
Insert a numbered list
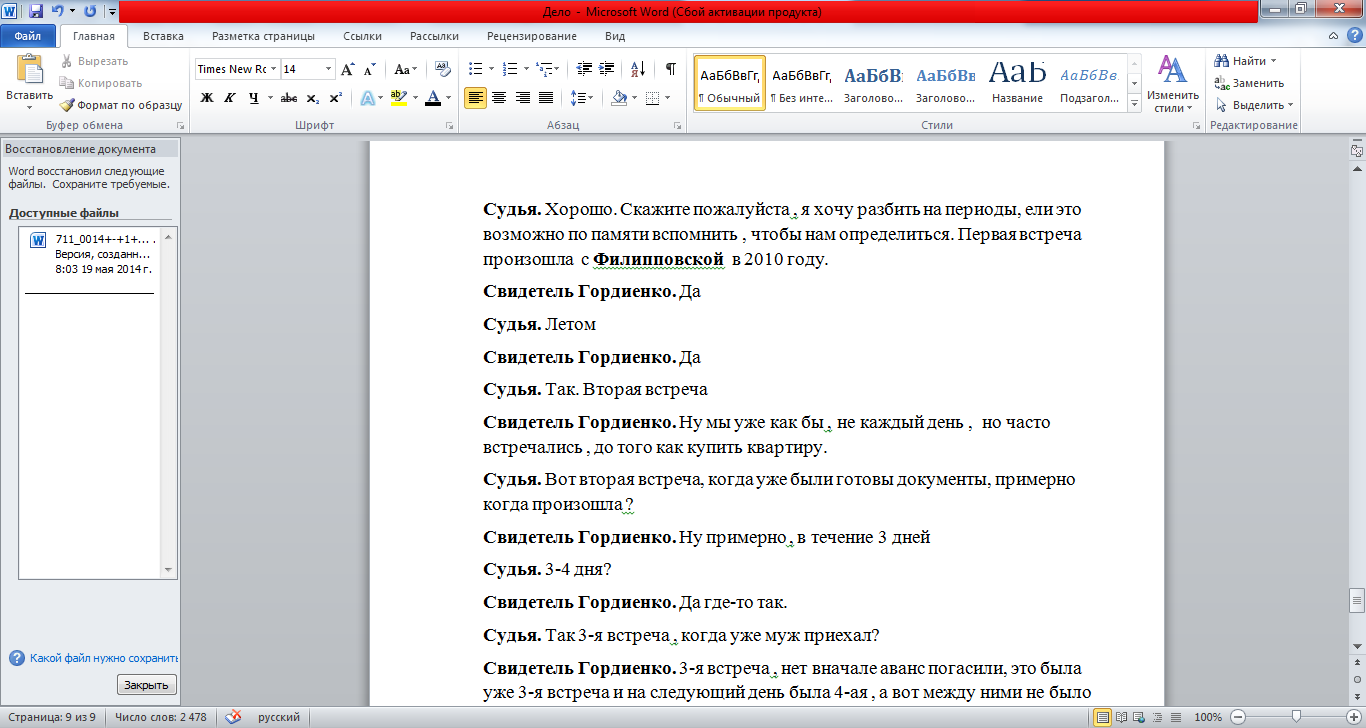coord(509,69)
